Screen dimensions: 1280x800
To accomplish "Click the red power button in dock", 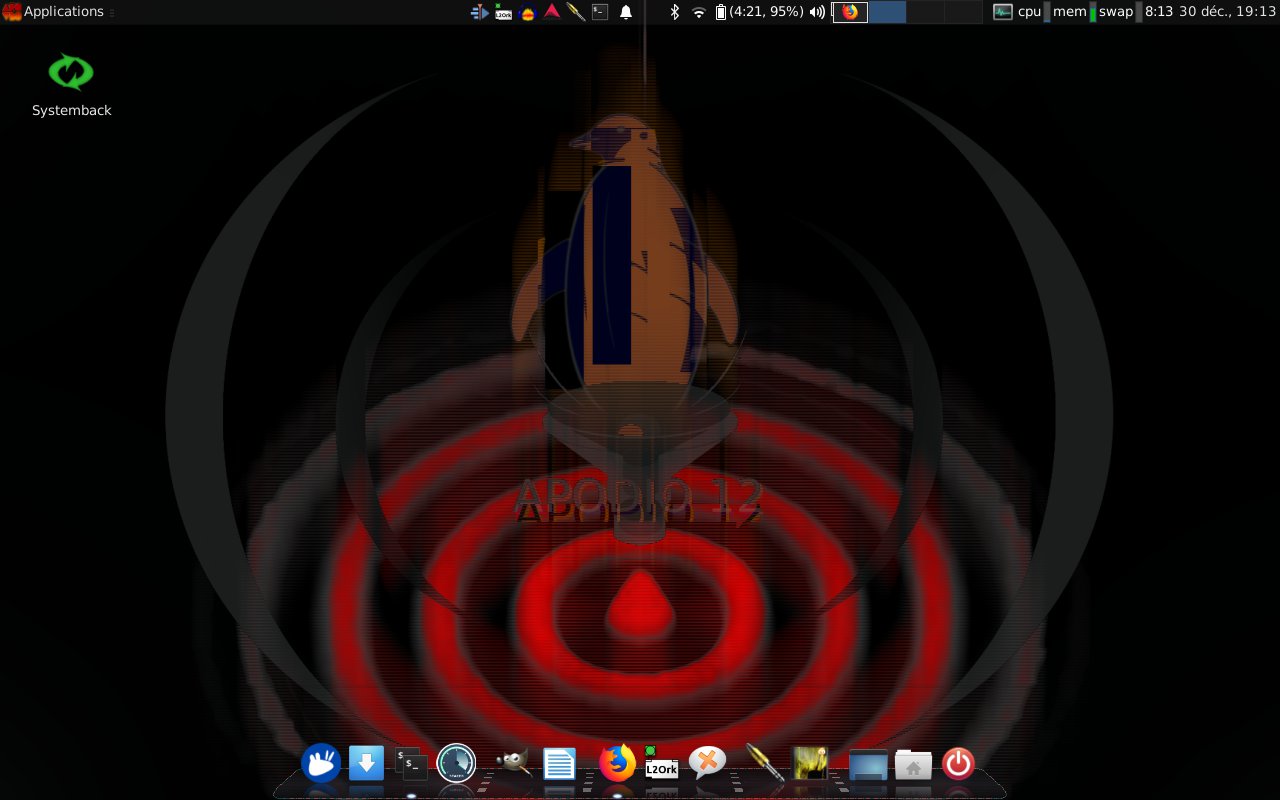I will click(958, 764).
